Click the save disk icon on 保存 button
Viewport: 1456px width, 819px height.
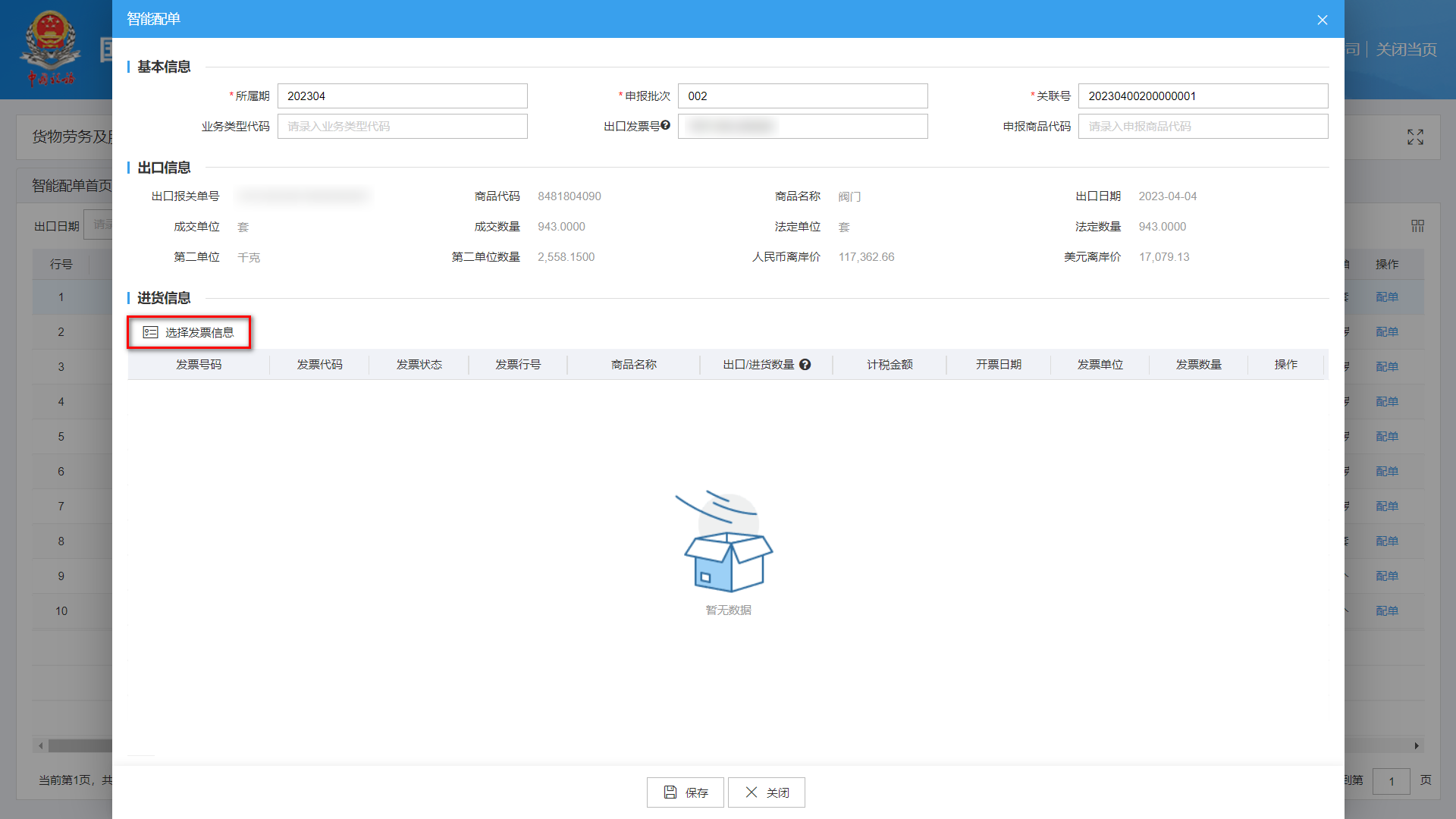(x=669, y=792)
